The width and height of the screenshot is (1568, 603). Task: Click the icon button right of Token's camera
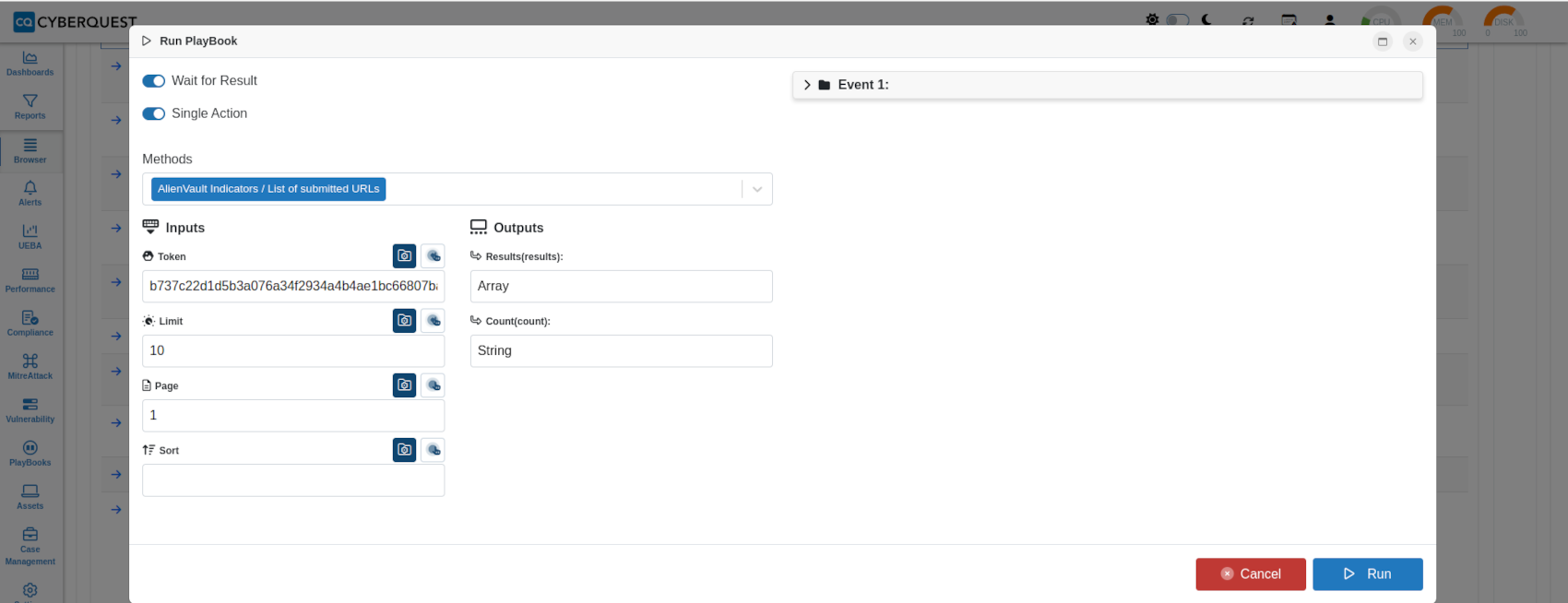click(x=433, y=255)
